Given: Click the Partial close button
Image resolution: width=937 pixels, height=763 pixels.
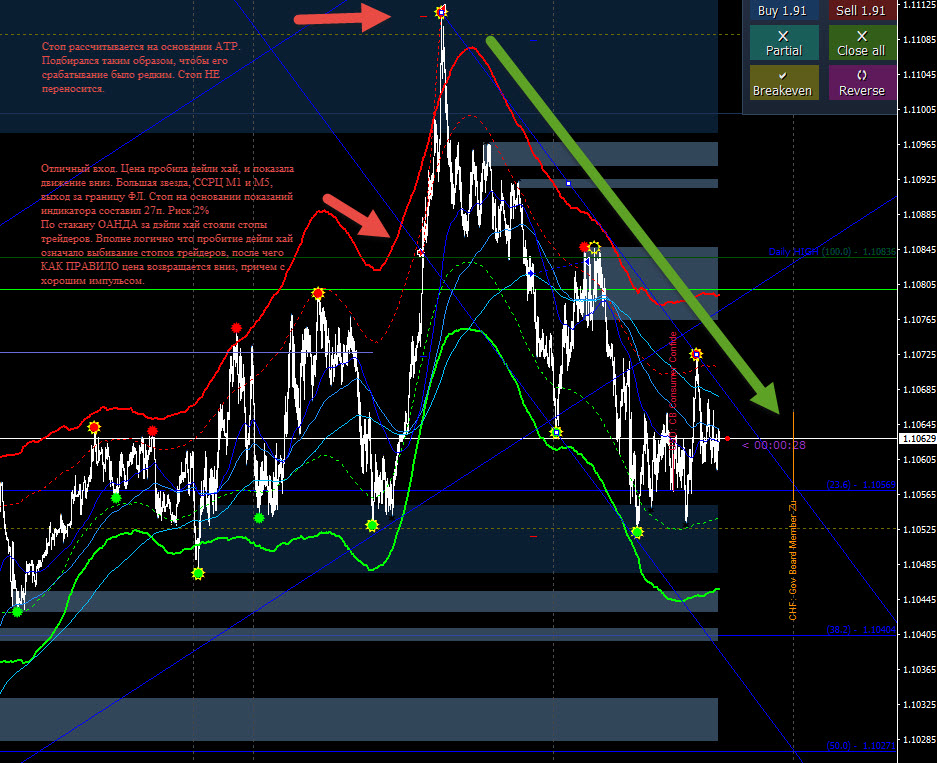Looking at the screenshot, I should (783, 43).
